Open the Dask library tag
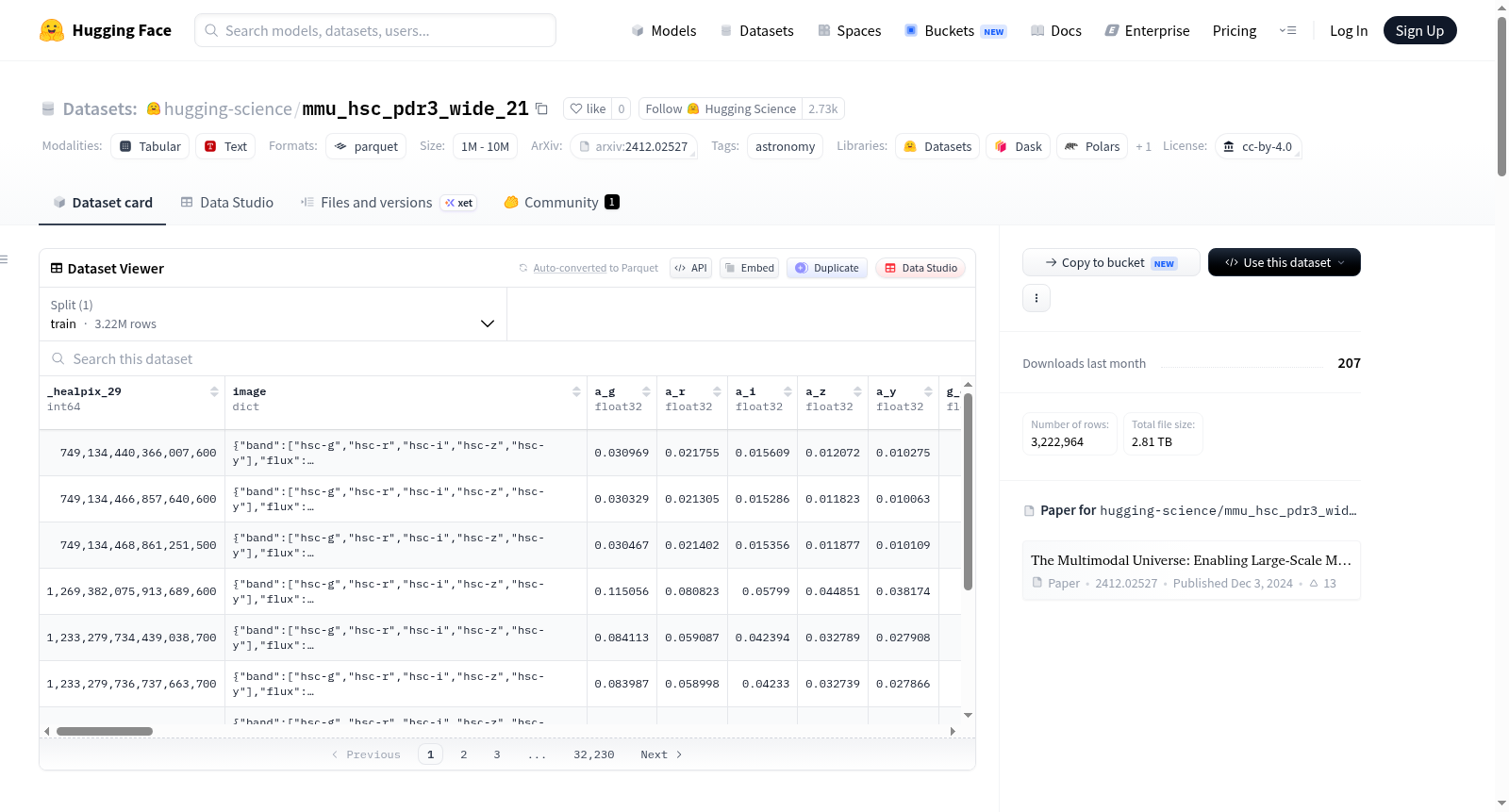This screenshot has height=812, width=1509. [x=1019, y=146]
